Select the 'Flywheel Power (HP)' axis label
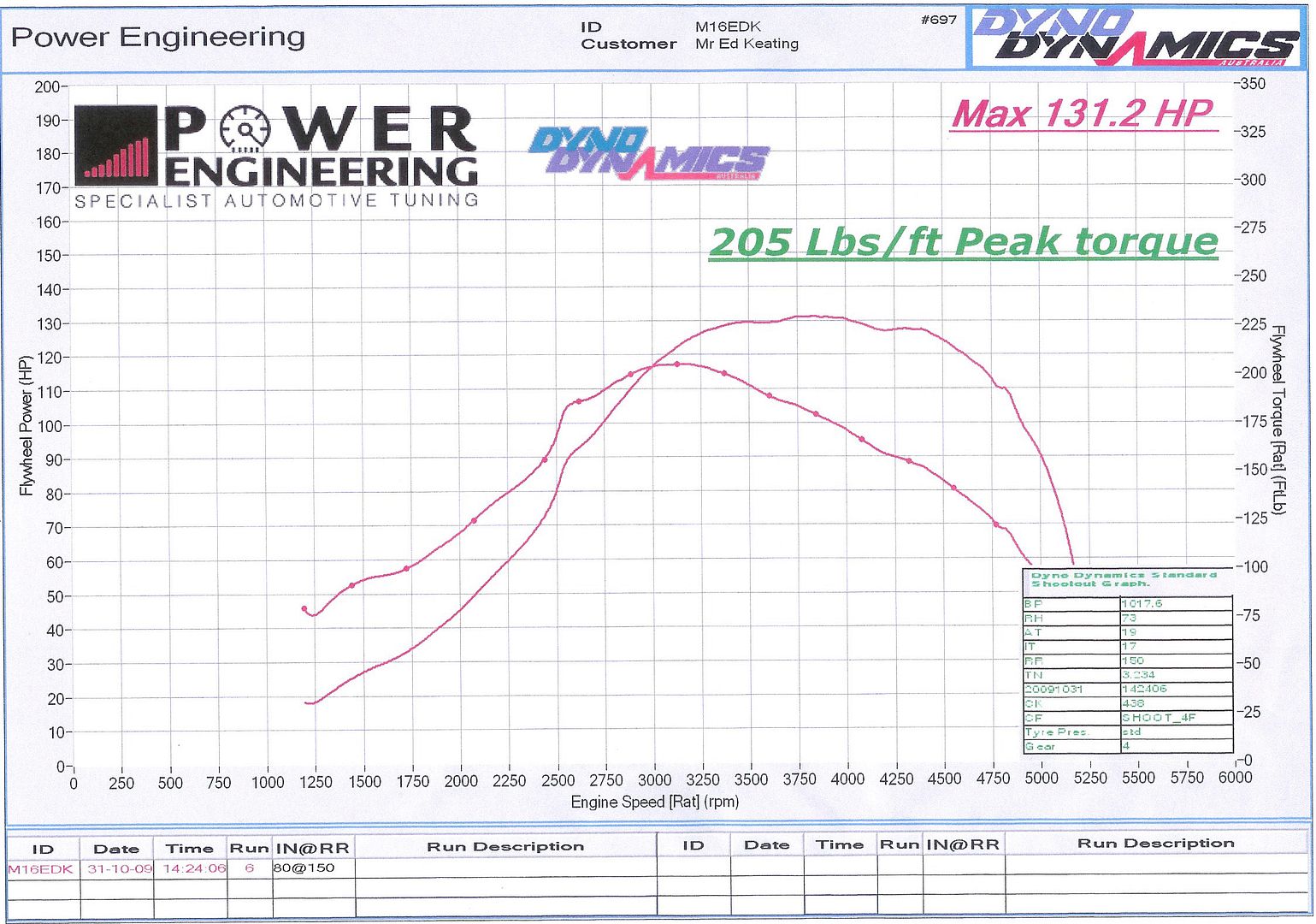Screen dimensions: 1316x924 [26, 425]
